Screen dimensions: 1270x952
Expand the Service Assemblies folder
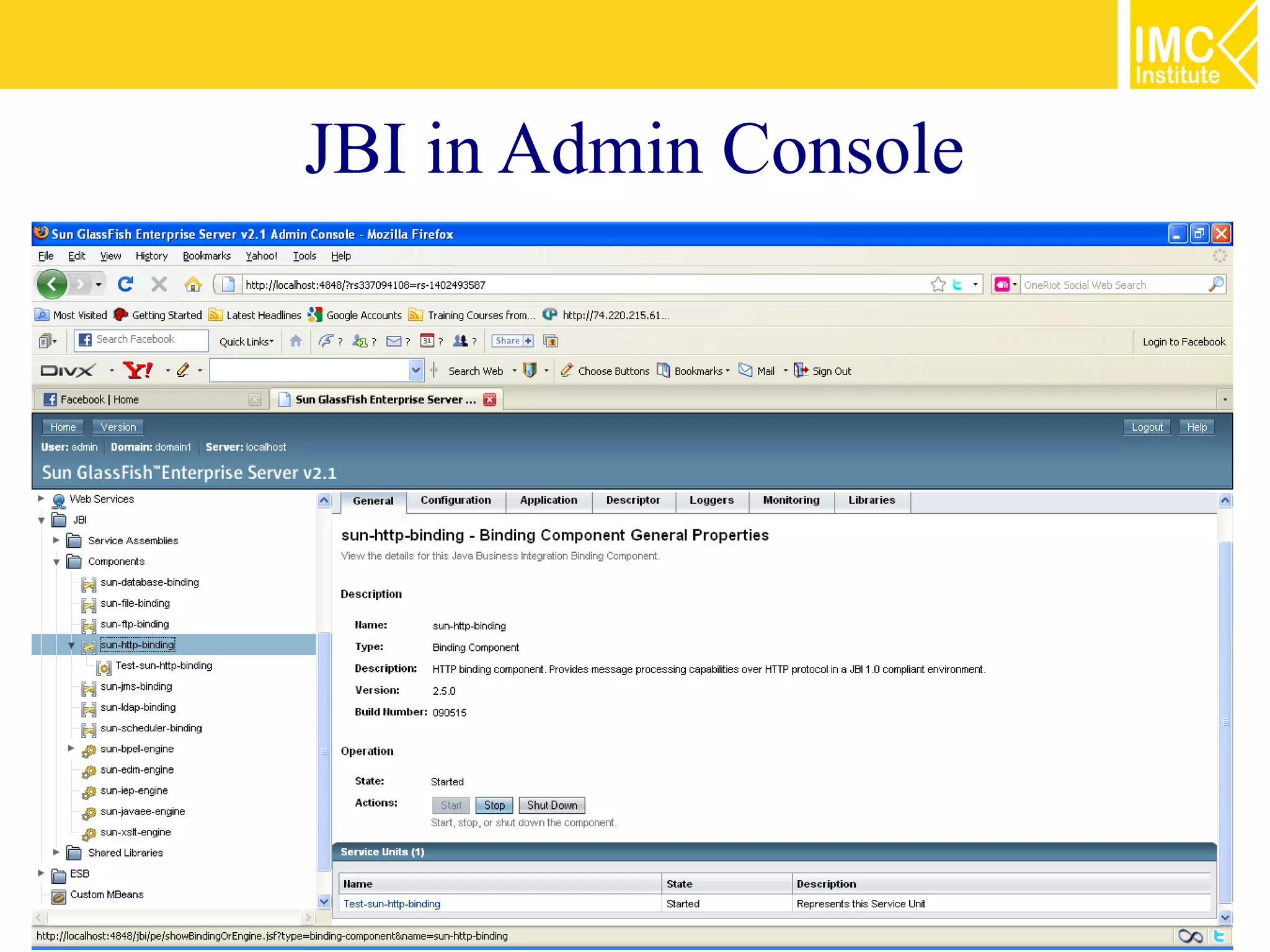tap(56, 540)
